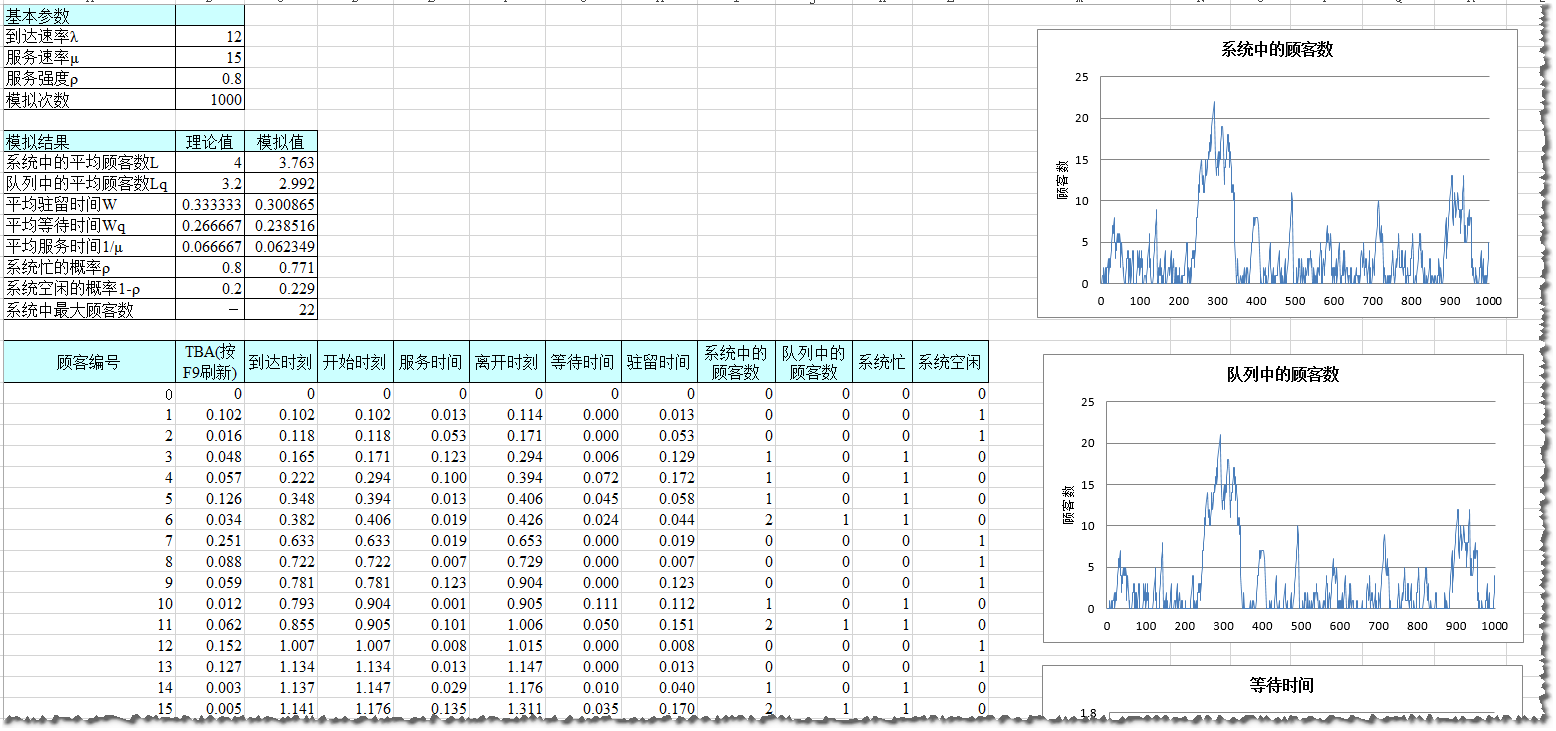
Task: Select simulated value 3.763
Action: point(281,163)
